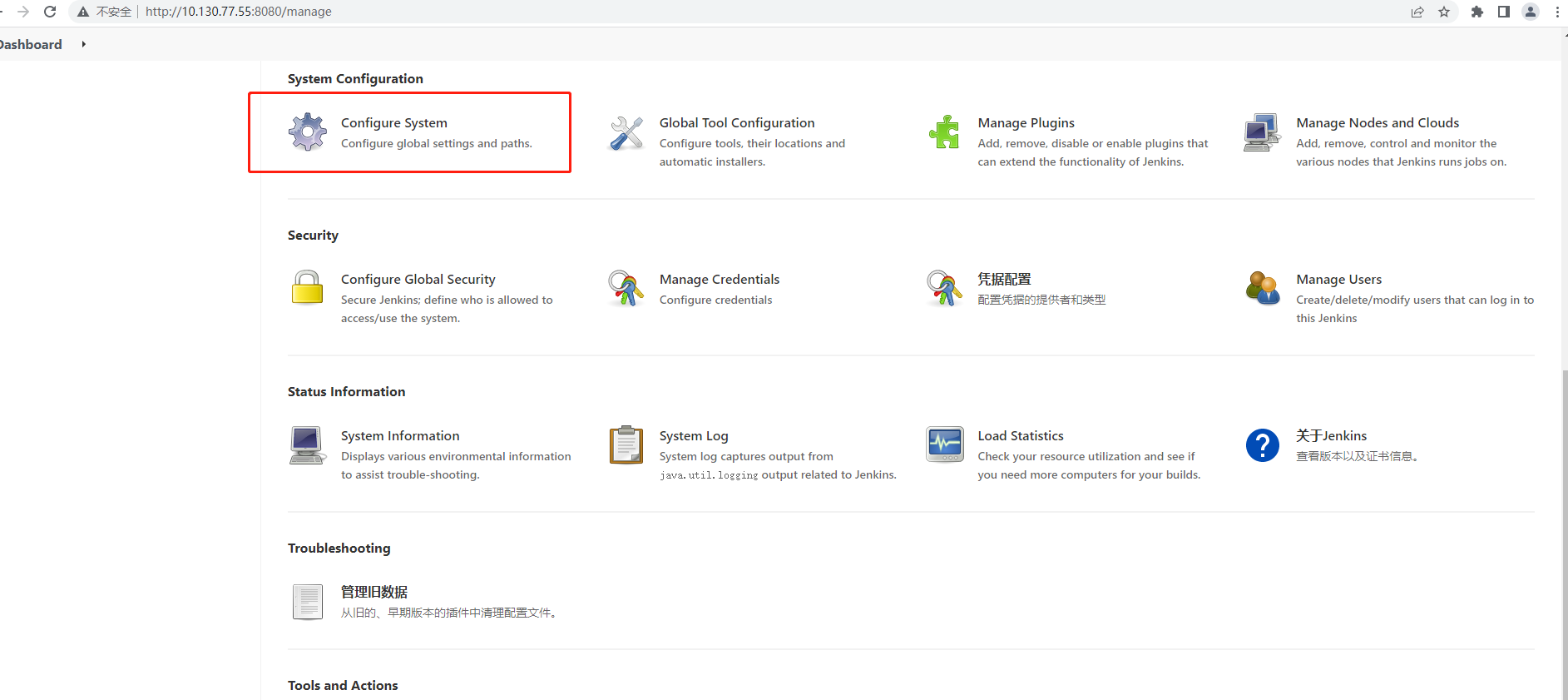Open the Manage Users link

tap(1339, 279)
